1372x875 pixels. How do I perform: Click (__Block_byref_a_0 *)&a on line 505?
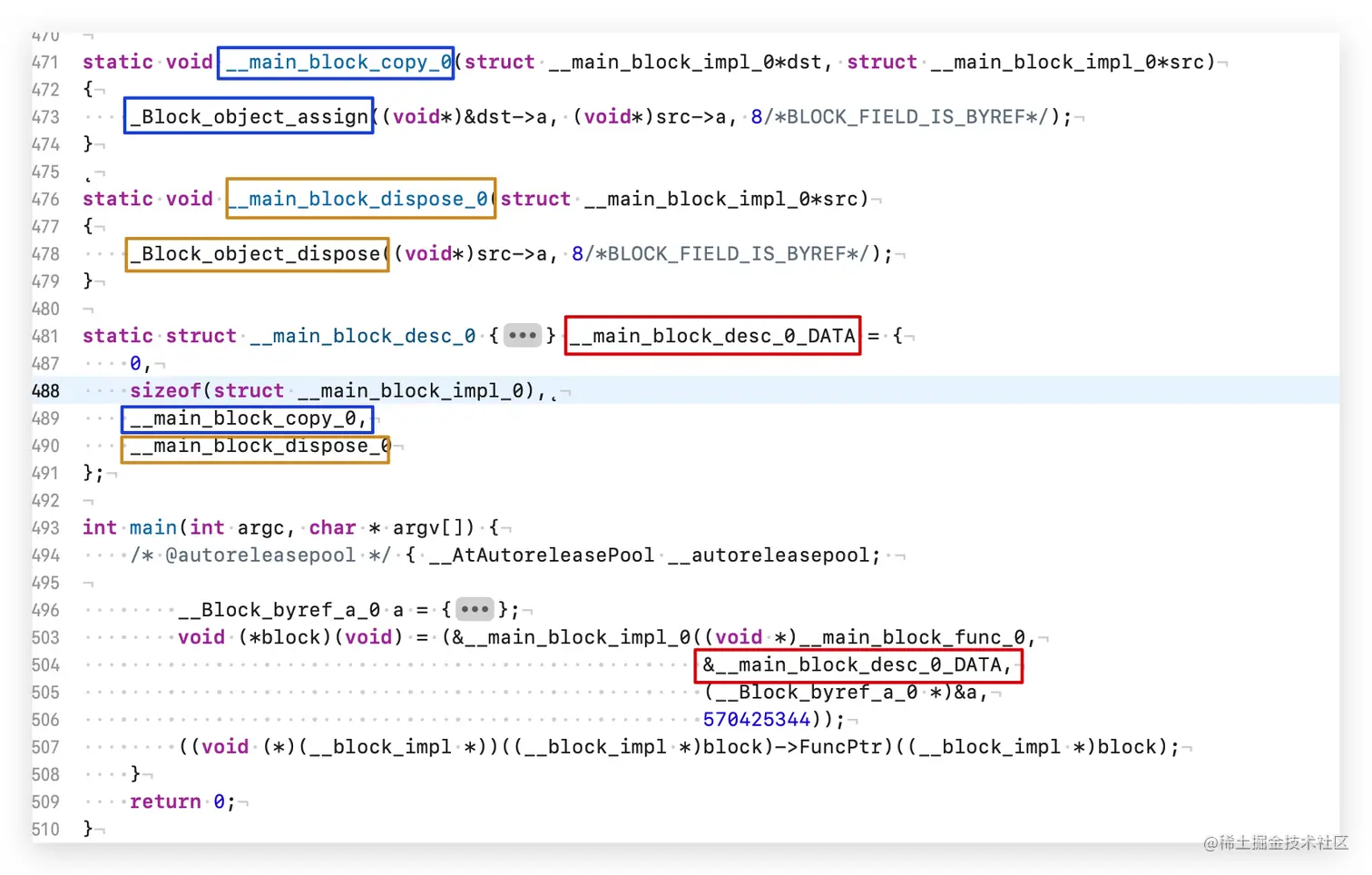[840, 692]
